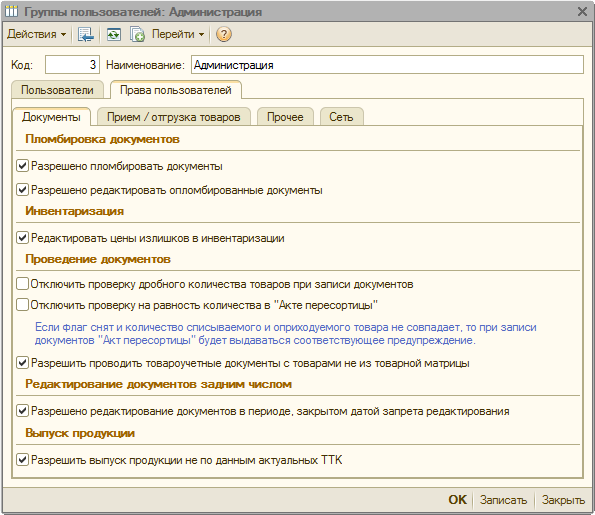Open the Действия dropdown menu
This screenshot has height=515, width=595.
coord(36,35)
